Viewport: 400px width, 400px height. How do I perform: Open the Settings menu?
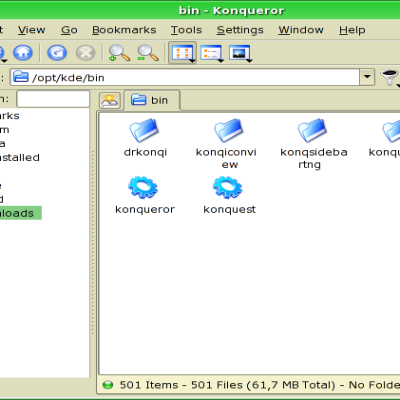[x=240, y=30]
